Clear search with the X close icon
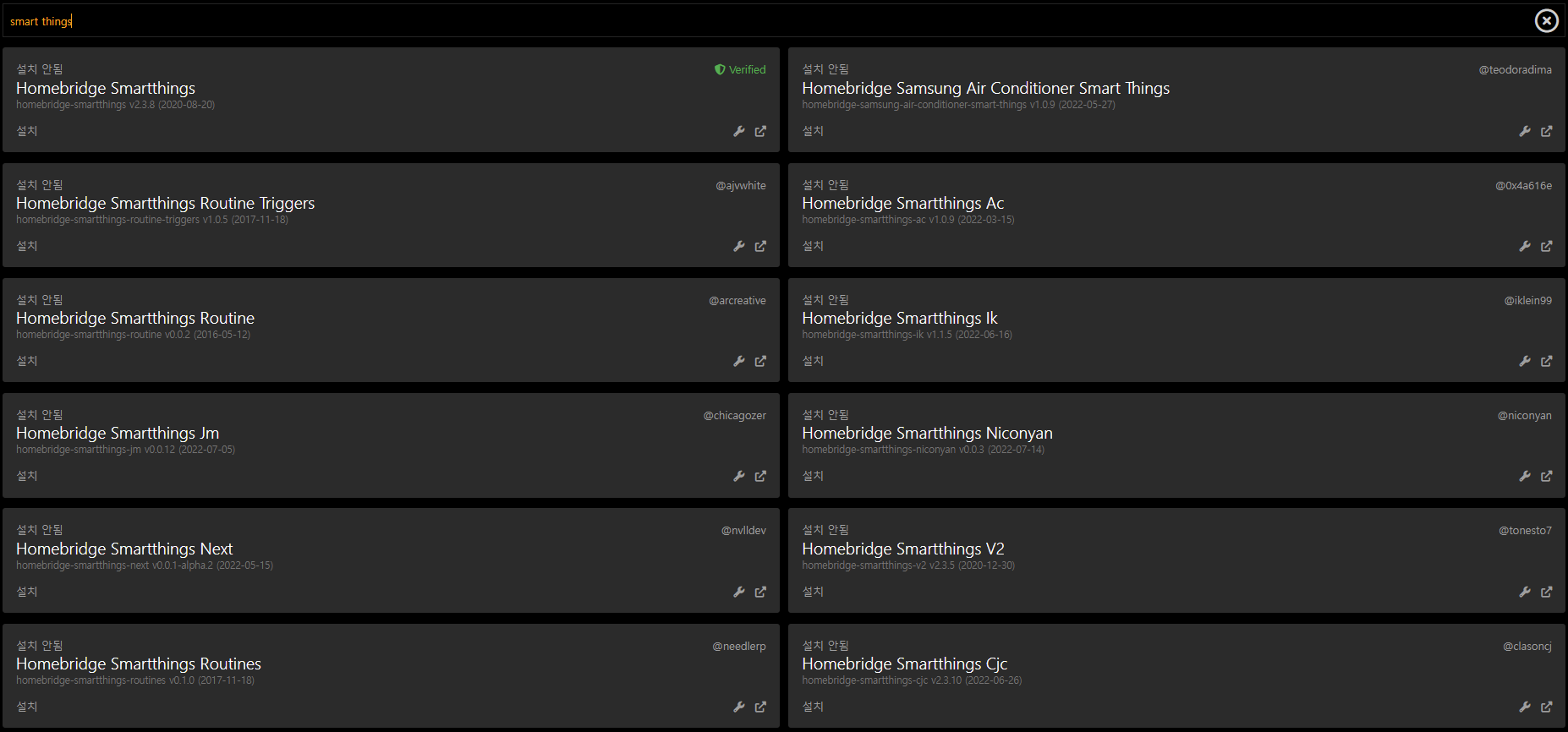 click(x=1547, y=20)
